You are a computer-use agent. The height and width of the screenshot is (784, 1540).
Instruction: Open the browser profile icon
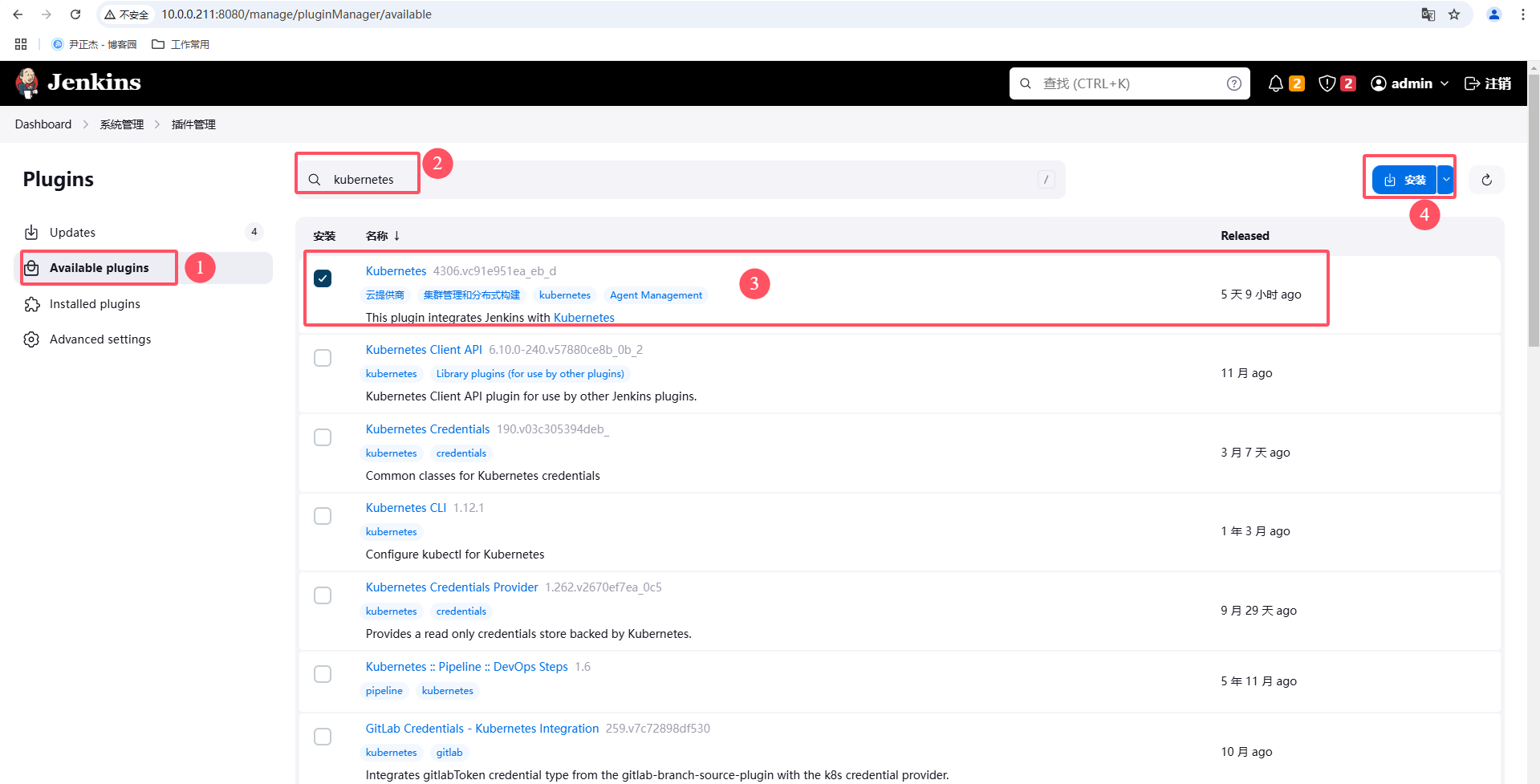1494,14
